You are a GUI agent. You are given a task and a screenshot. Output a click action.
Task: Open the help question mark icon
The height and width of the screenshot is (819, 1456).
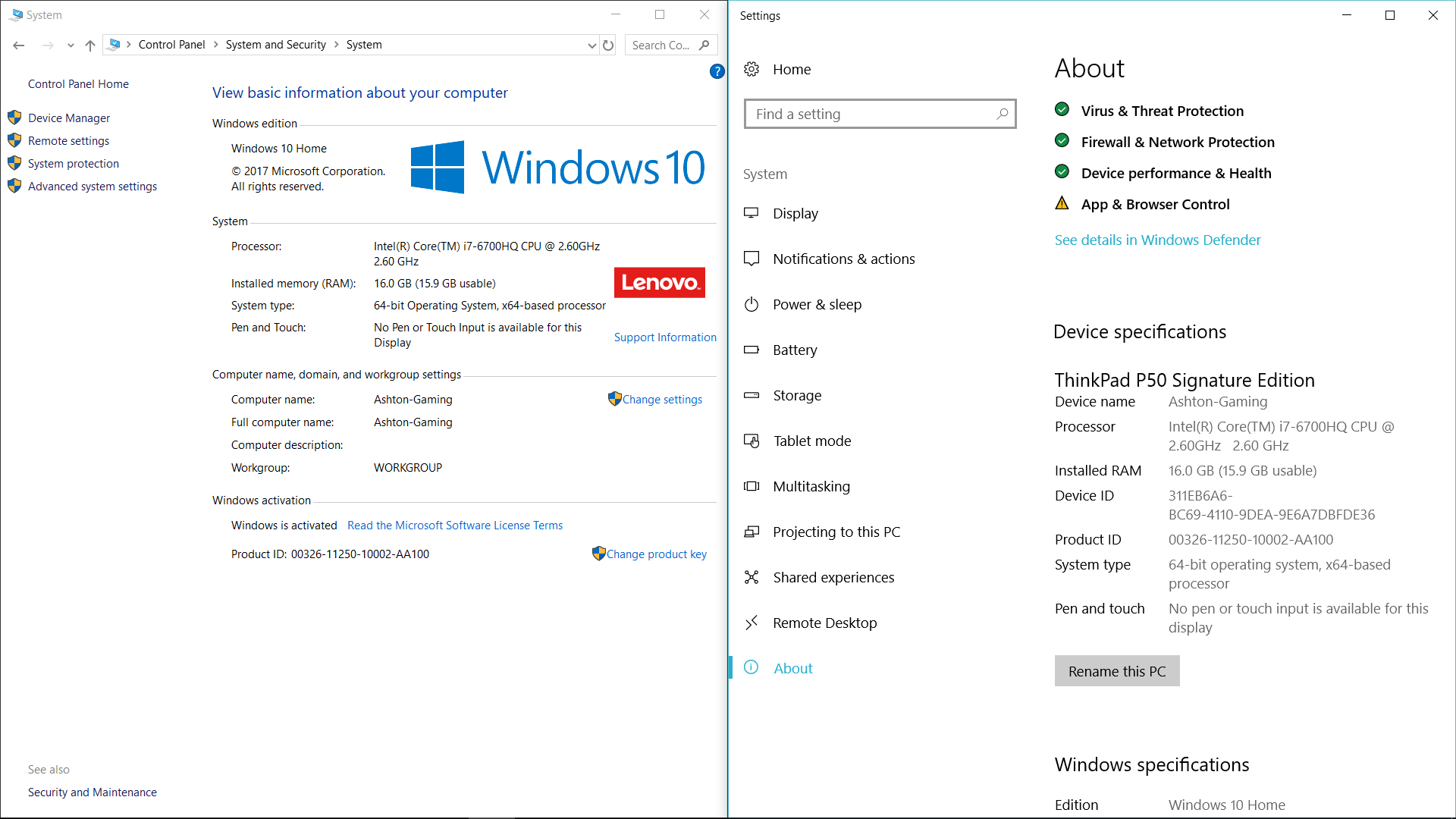717,71
